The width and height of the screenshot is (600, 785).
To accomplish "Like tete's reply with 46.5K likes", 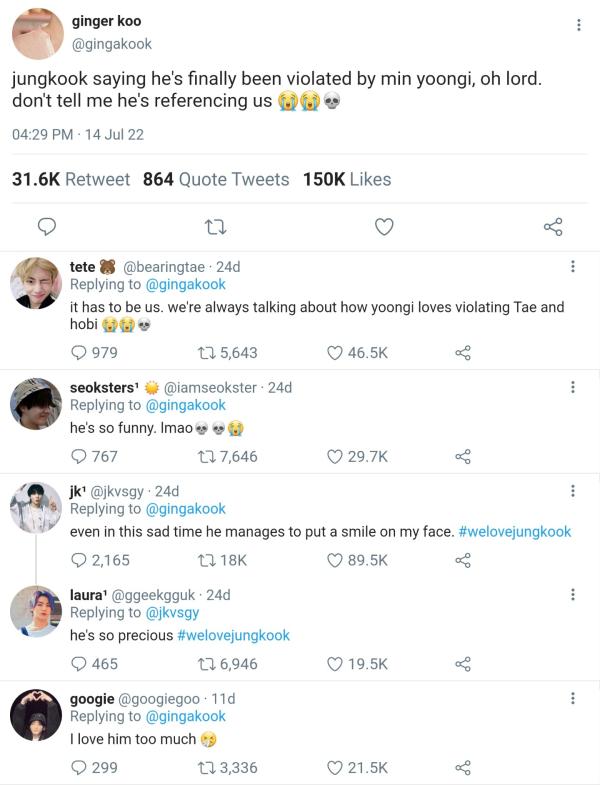I will (x=336, y=352).
